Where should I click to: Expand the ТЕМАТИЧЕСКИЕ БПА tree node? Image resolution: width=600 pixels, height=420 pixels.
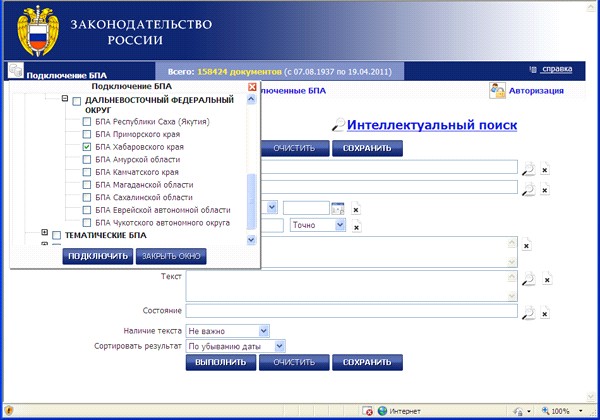[x=44, y=233]
